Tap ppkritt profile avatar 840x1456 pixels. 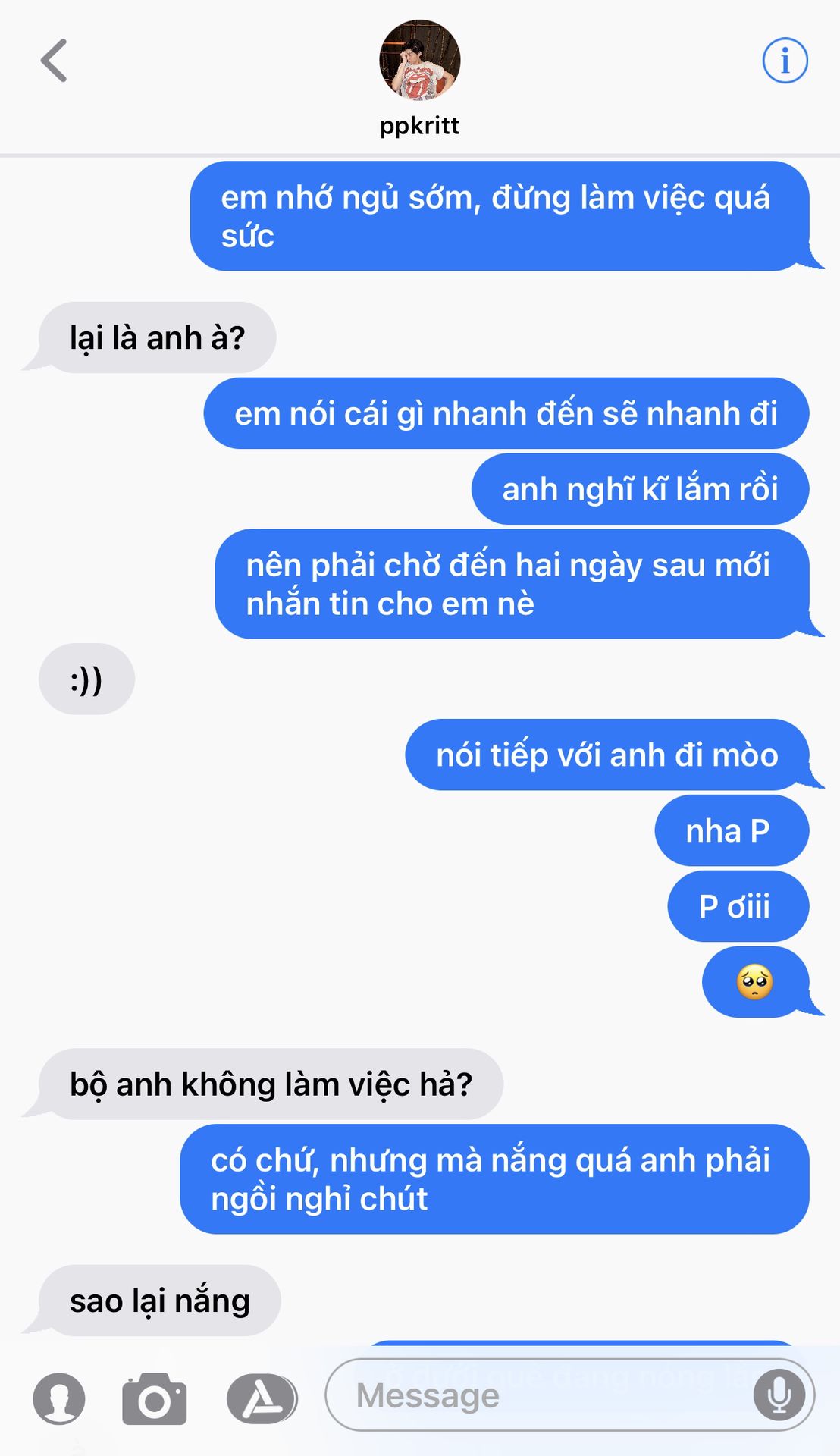419,60
